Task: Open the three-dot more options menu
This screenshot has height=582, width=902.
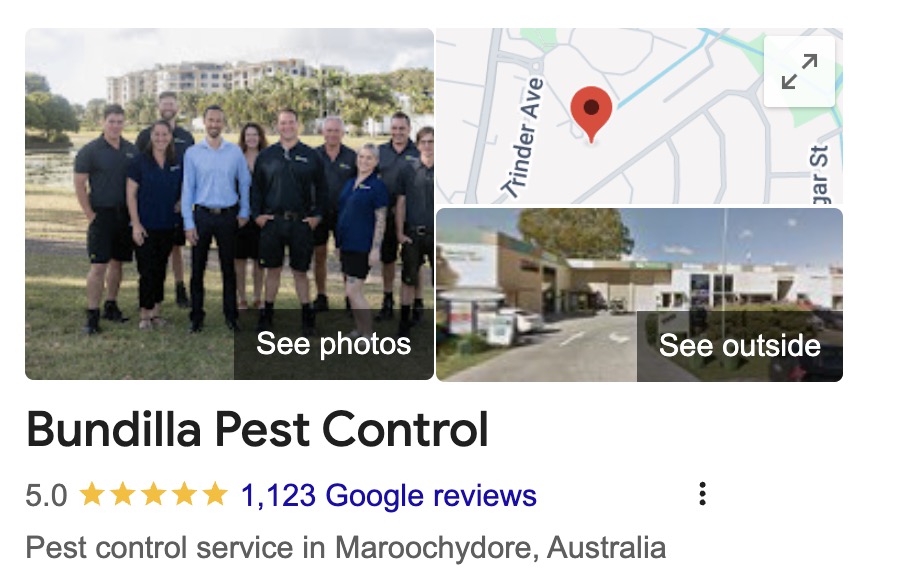Action: coord(702,494)
